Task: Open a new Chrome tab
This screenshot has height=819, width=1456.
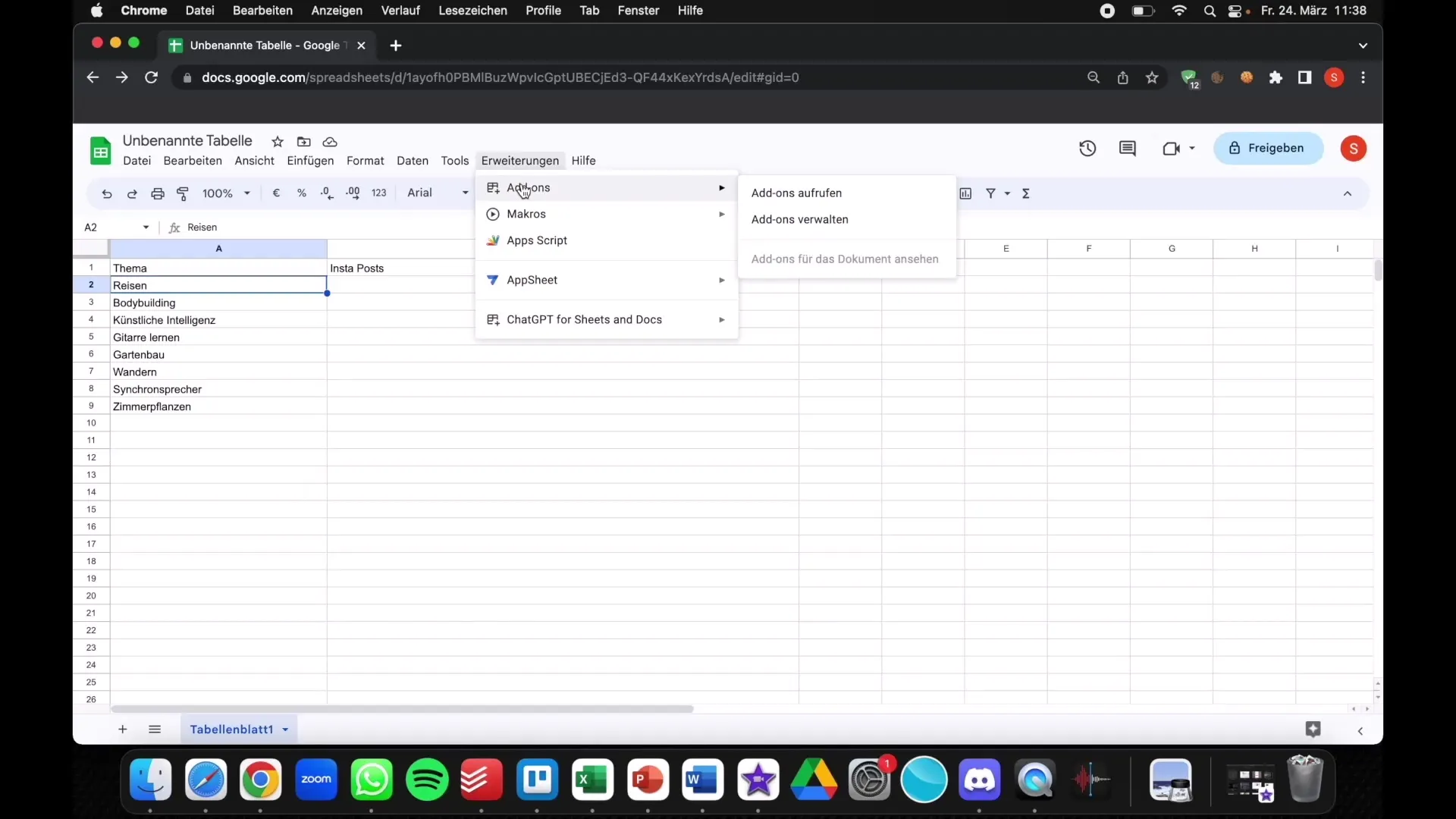Action: pyautogui.click(x=395, y=45)
